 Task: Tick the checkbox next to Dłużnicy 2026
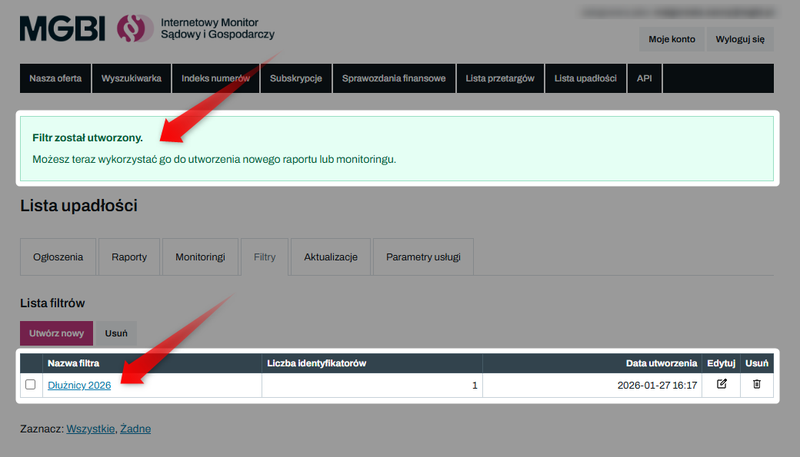[x=30, y=385]
